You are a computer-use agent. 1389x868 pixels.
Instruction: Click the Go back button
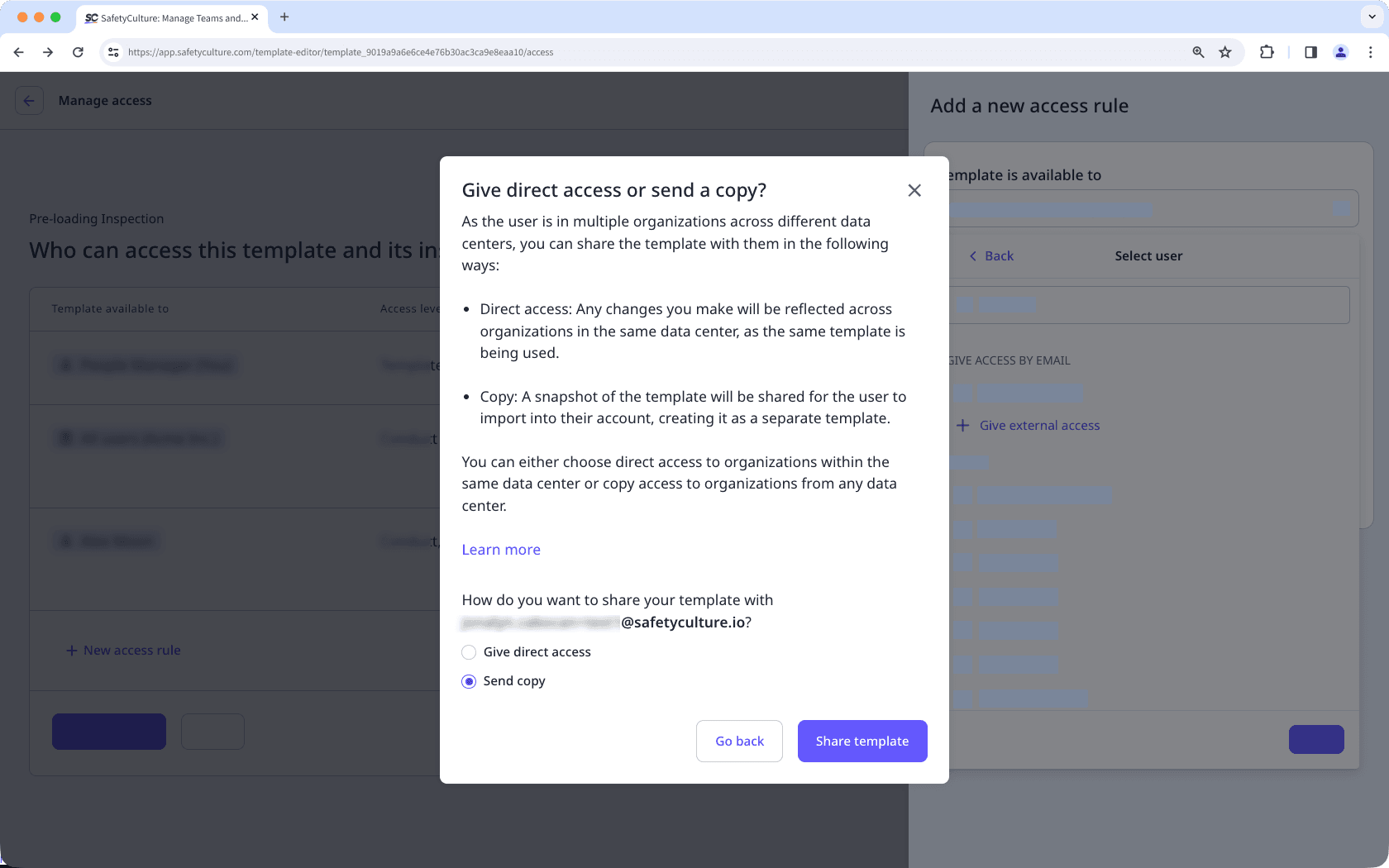click(739, 741)
